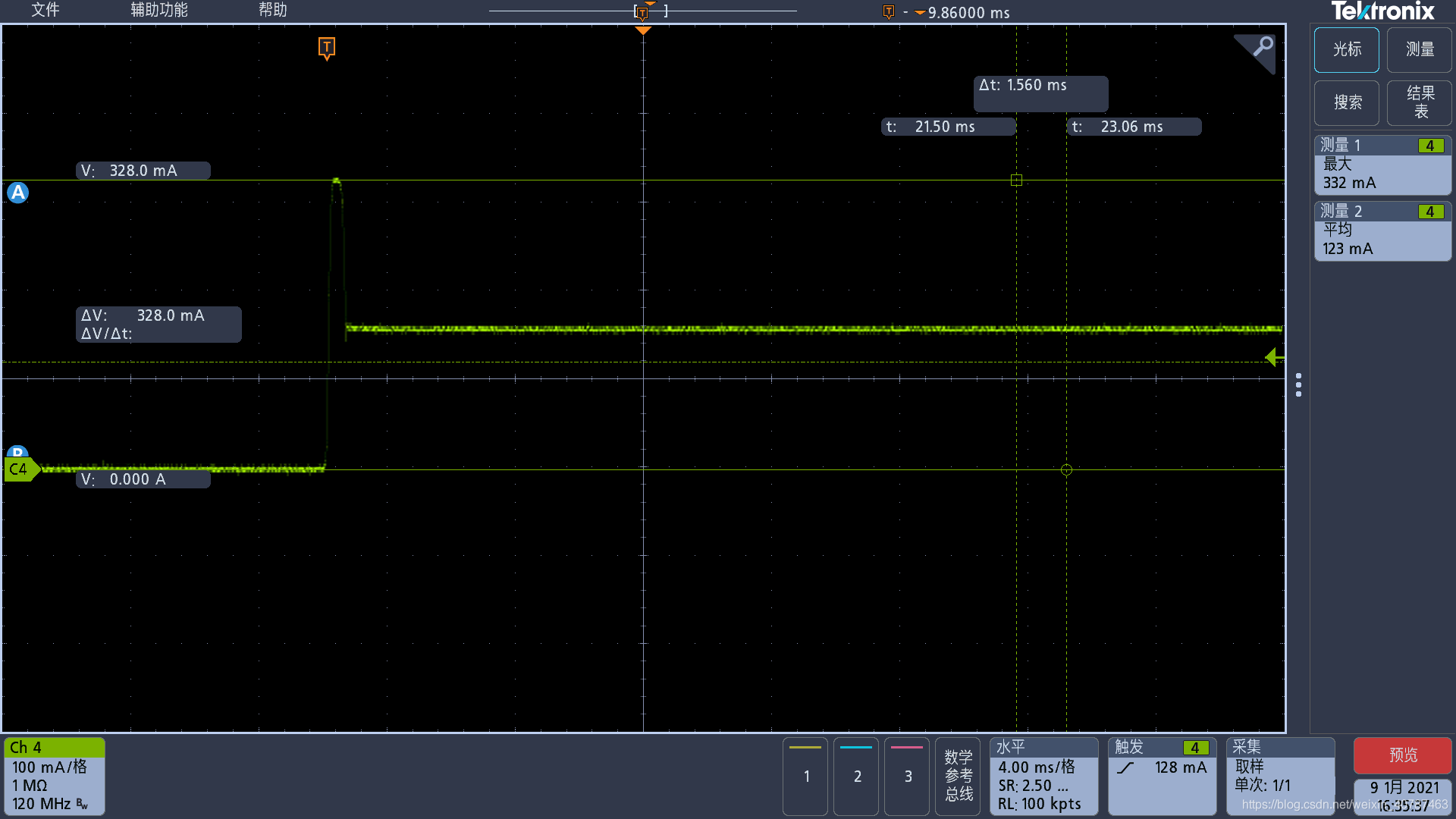1456x819 pixels.
Task: Open the 文件 menu
Action: [45, 10]
